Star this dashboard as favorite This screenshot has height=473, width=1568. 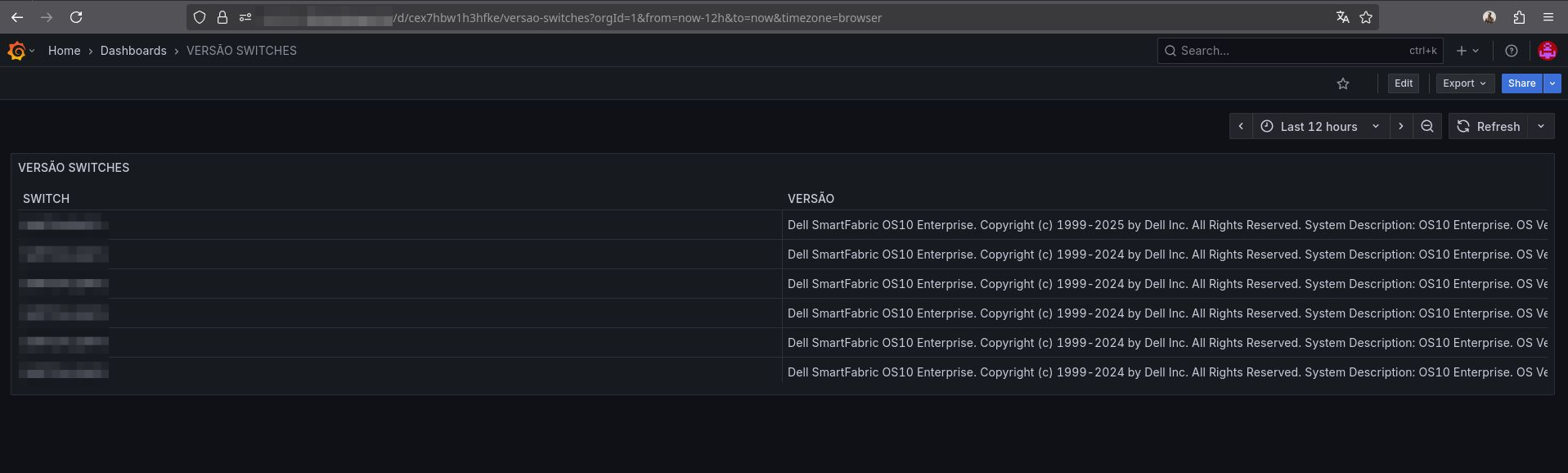coord(1343,83)
